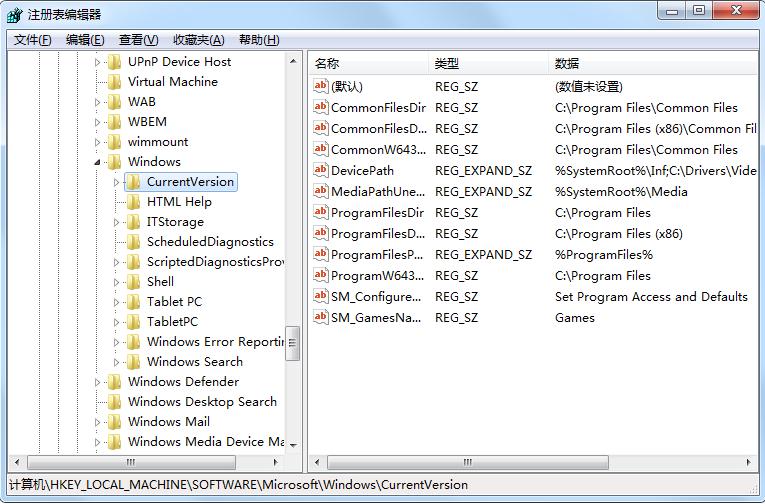Click the tree pane horizontal scroll right arrow
The height and width of the screenshot is (504, 765).
pos(276,462)
